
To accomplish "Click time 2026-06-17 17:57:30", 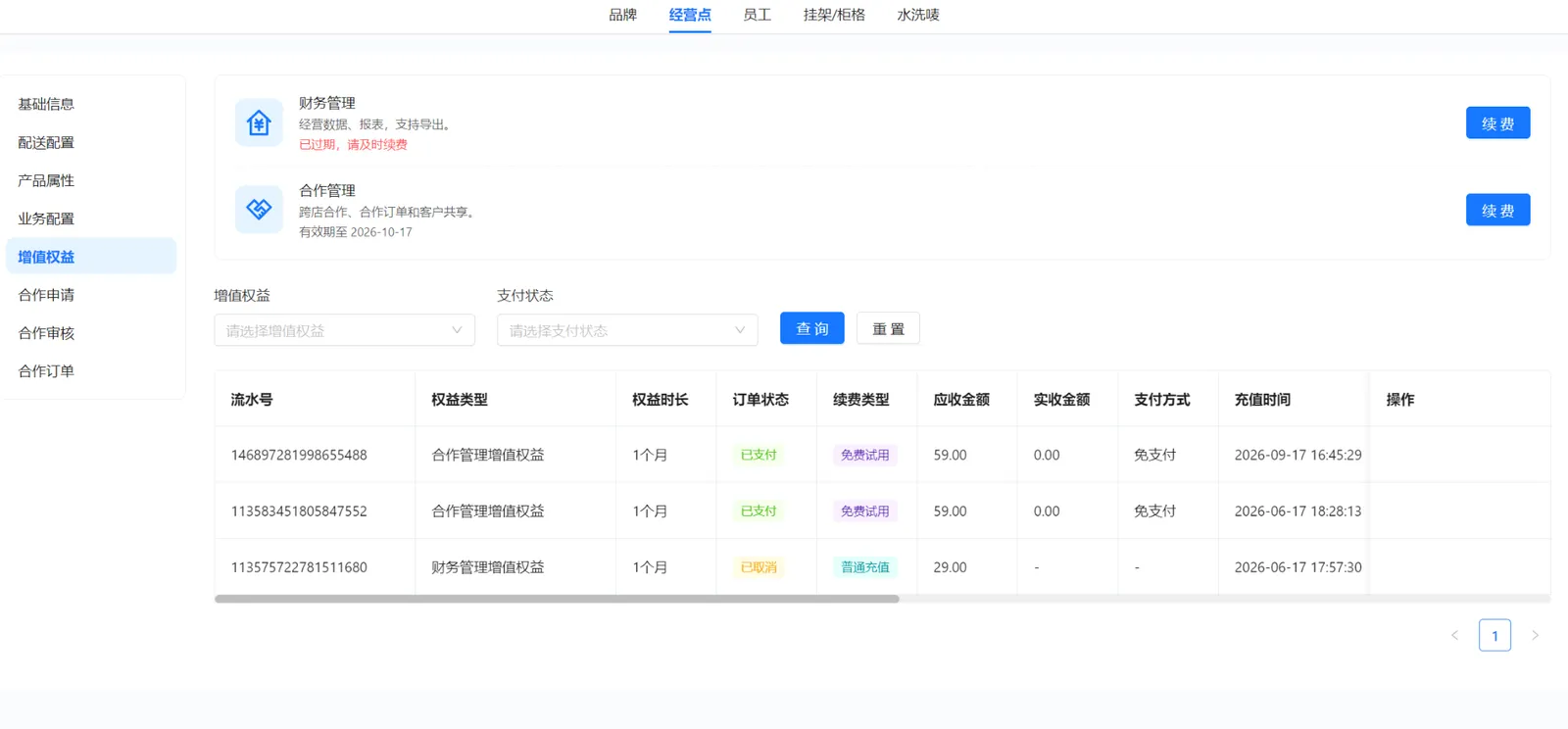I will 1298,567.
